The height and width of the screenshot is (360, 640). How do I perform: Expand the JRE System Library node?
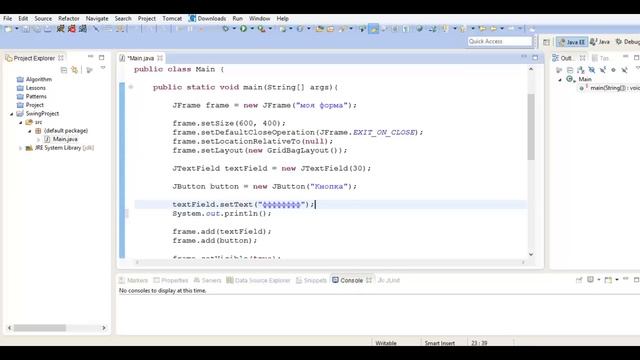click(20, 148)
